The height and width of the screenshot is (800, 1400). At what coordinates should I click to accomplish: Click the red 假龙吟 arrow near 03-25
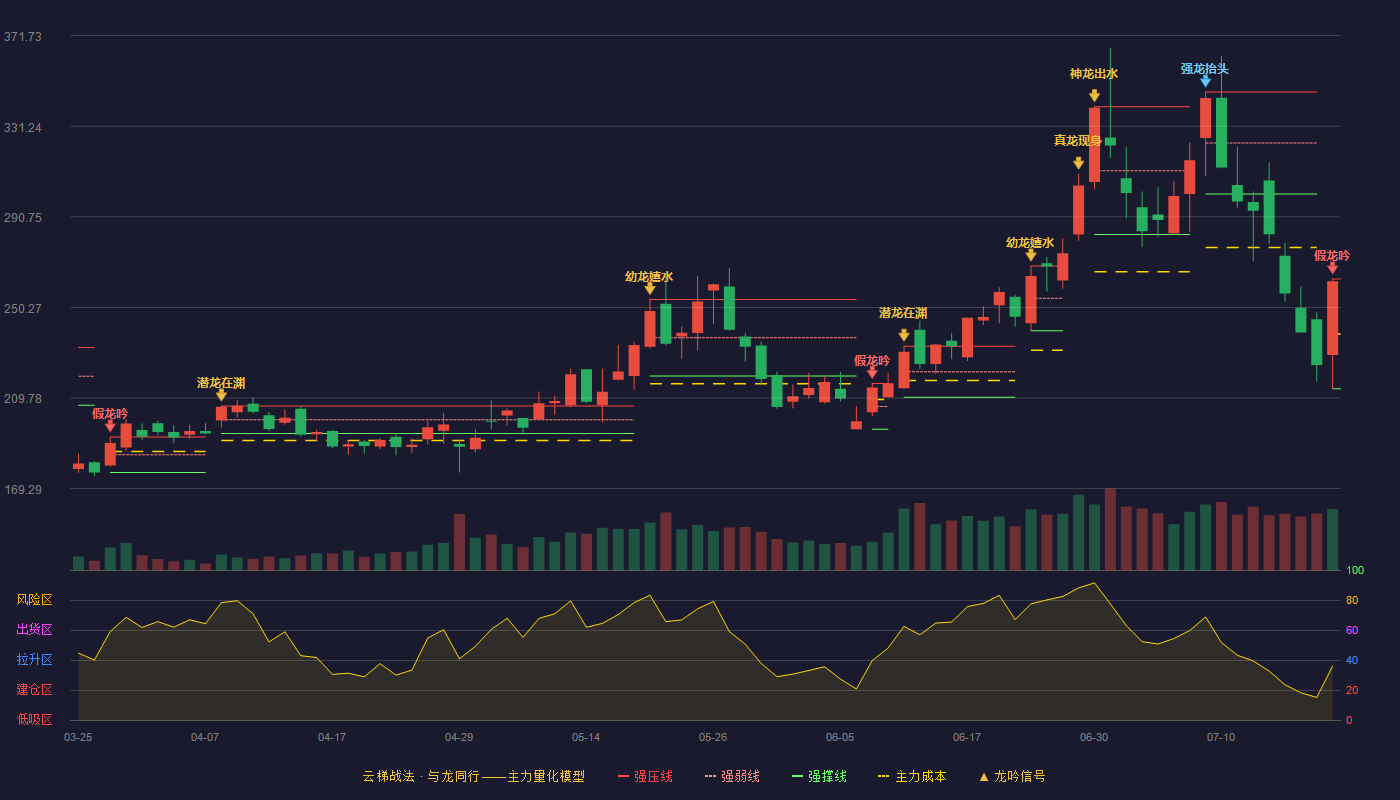click(110, 426)
